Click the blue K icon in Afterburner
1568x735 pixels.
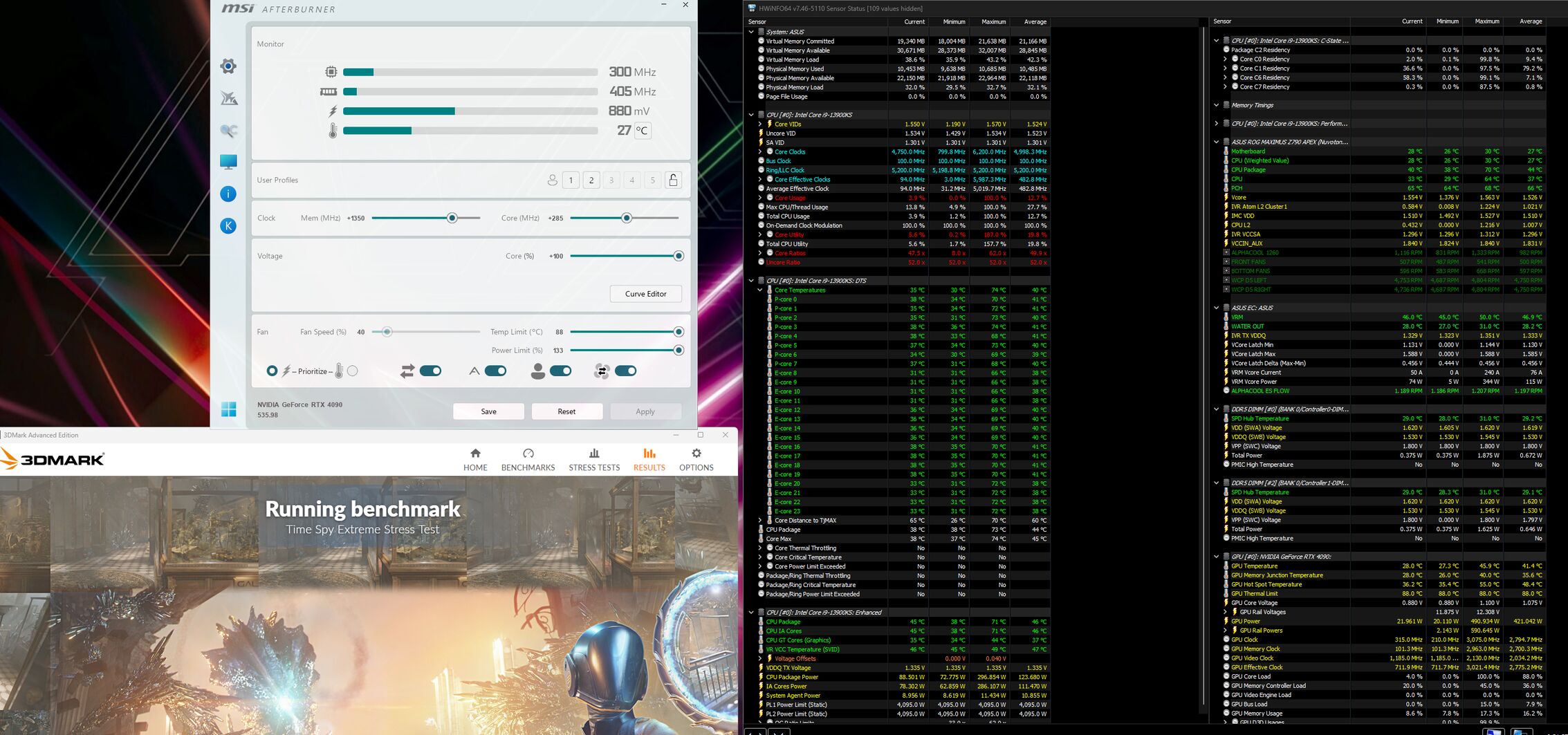[228, 226]
